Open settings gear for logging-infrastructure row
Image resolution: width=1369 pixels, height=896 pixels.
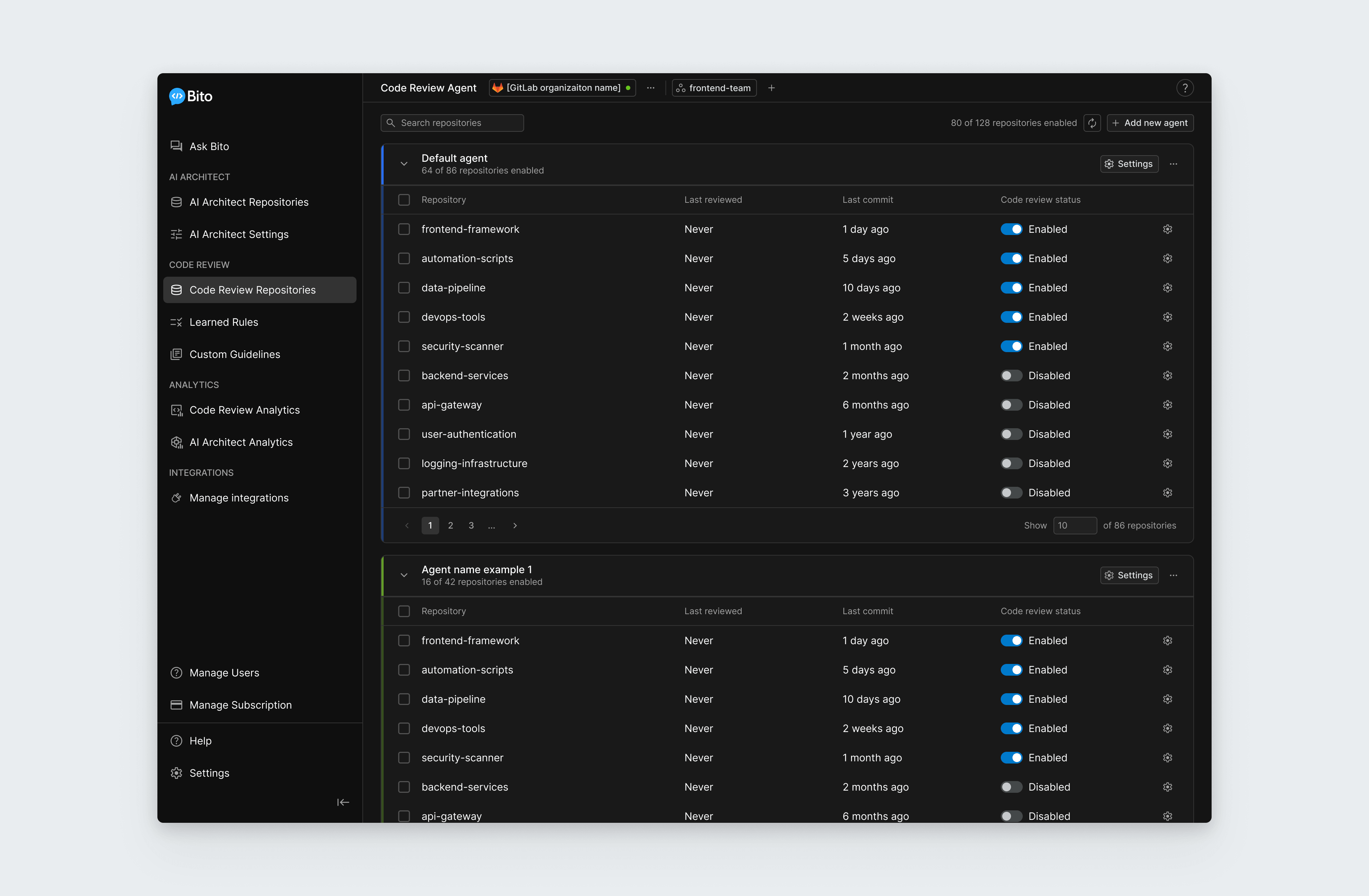click(1167, 463)
